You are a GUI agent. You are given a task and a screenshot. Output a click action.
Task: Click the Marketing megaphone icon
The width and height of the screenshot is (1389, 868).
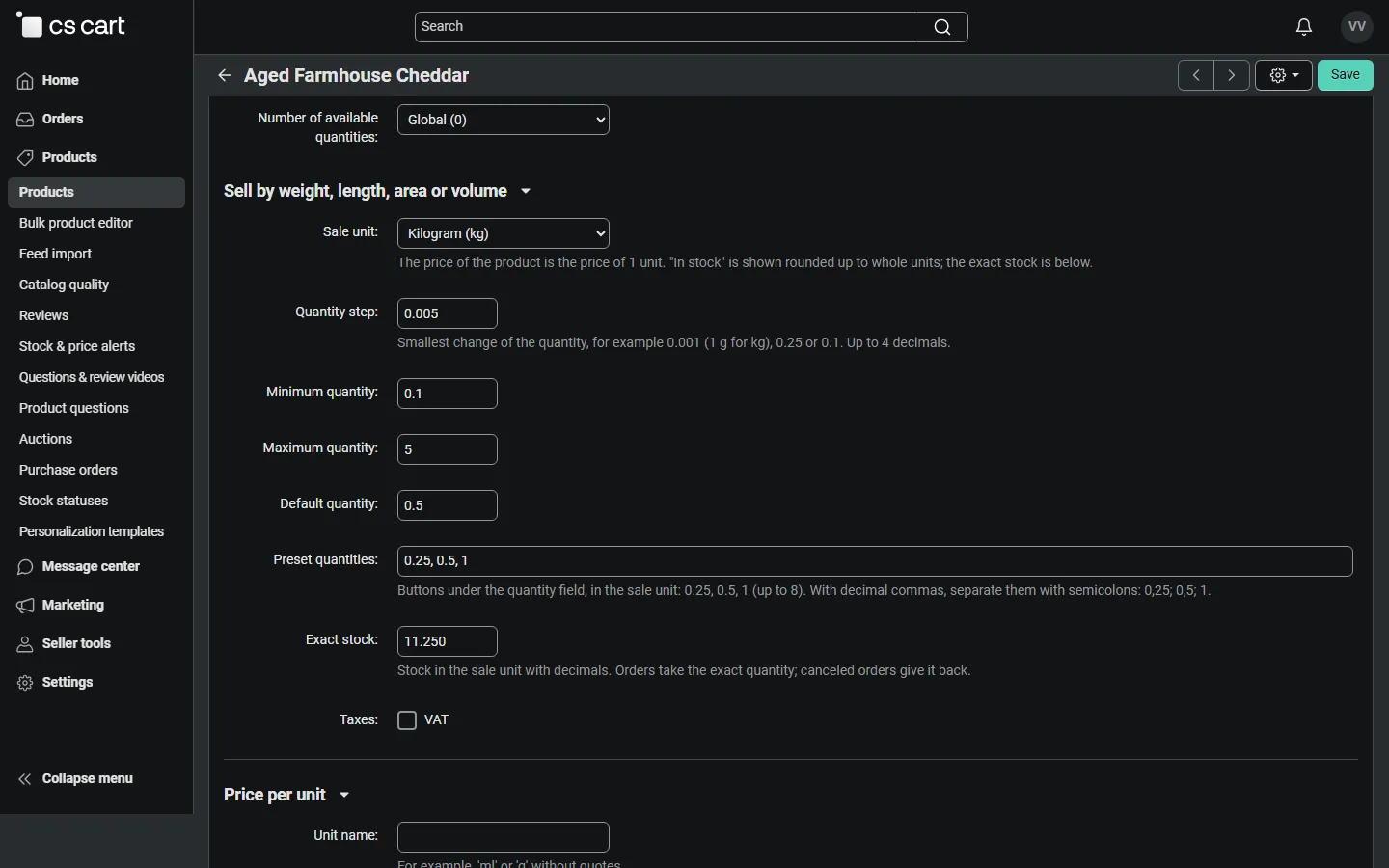coord(25,606)
